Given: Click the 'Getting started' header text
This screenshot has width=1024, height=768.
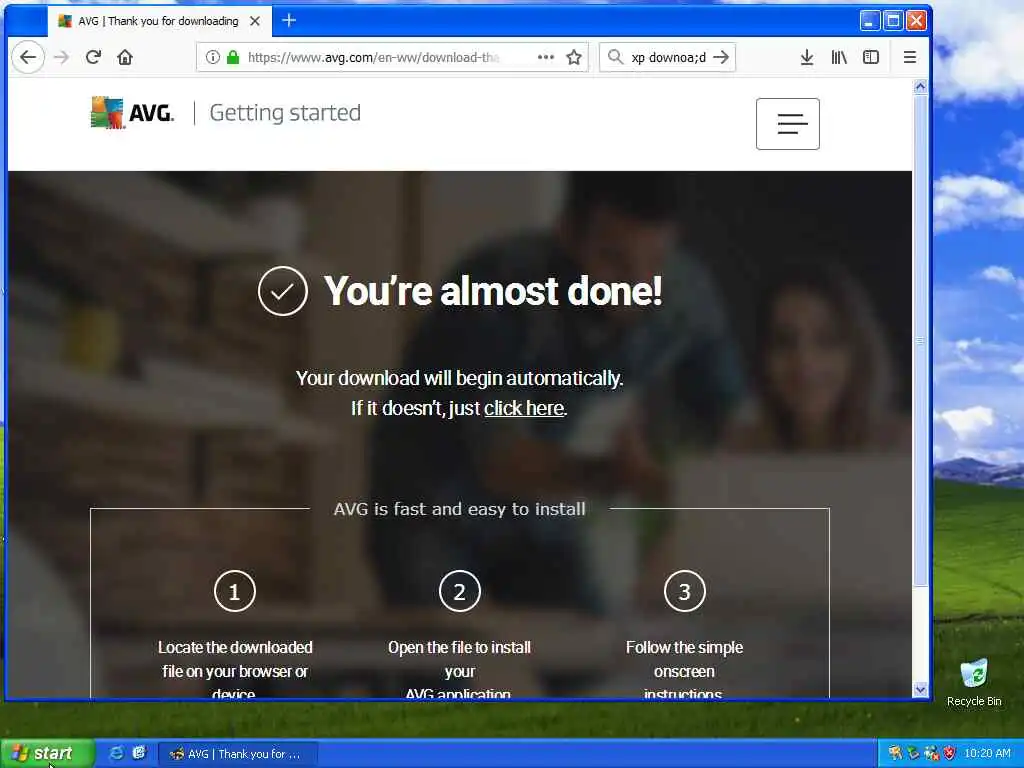Looking at the screenshot, I should click(285, 113).
